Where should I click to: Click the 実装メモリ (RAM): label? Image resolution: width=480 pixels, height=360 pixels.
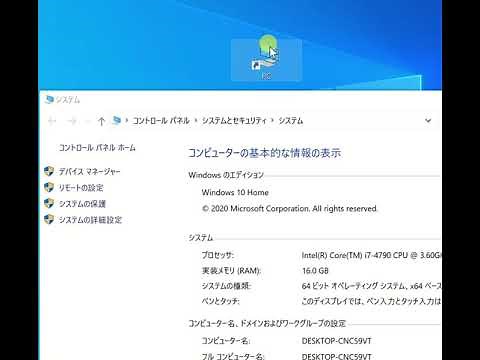coord(231,271)
